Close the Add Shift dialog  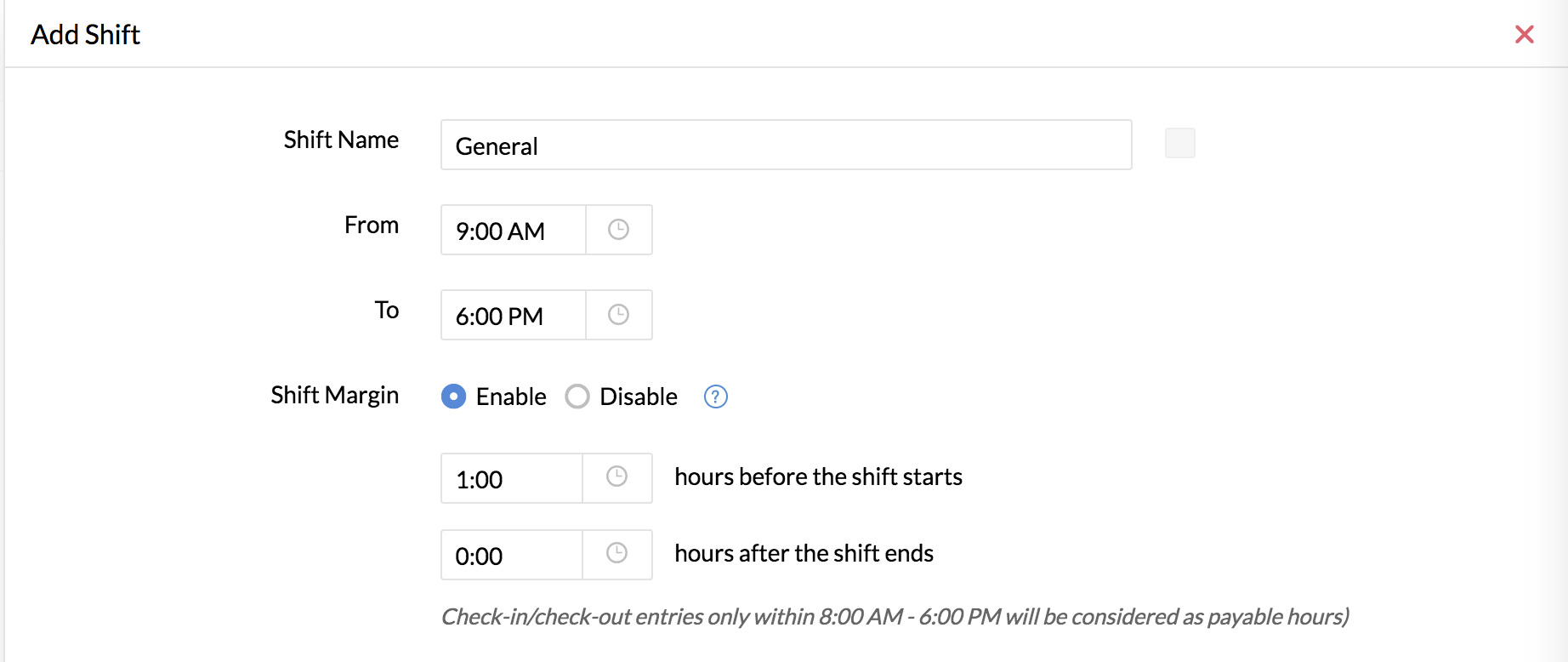[1525, 34]
